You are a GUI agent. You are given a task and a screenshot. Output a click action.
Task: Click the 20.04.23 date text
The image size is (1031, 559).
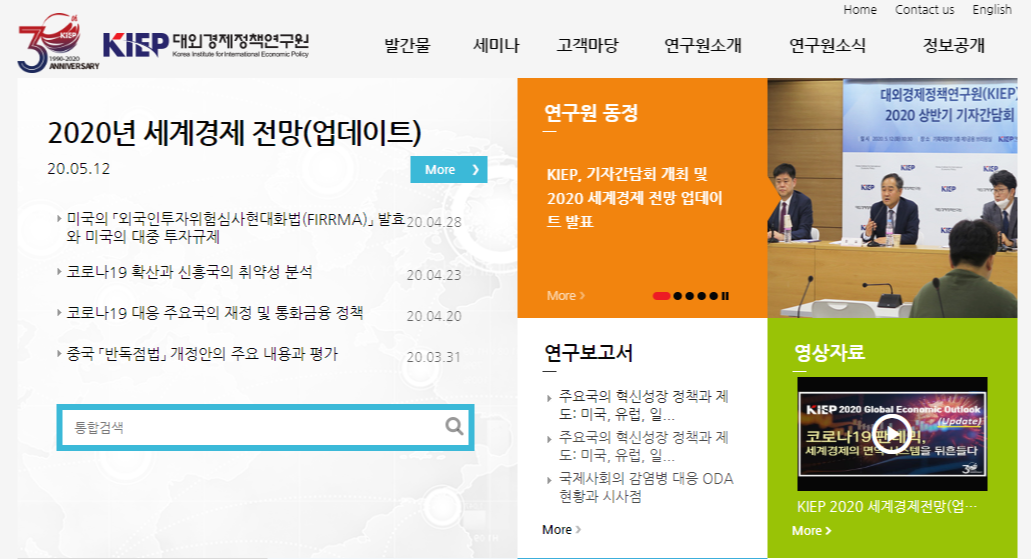click(x=434, y=275)
